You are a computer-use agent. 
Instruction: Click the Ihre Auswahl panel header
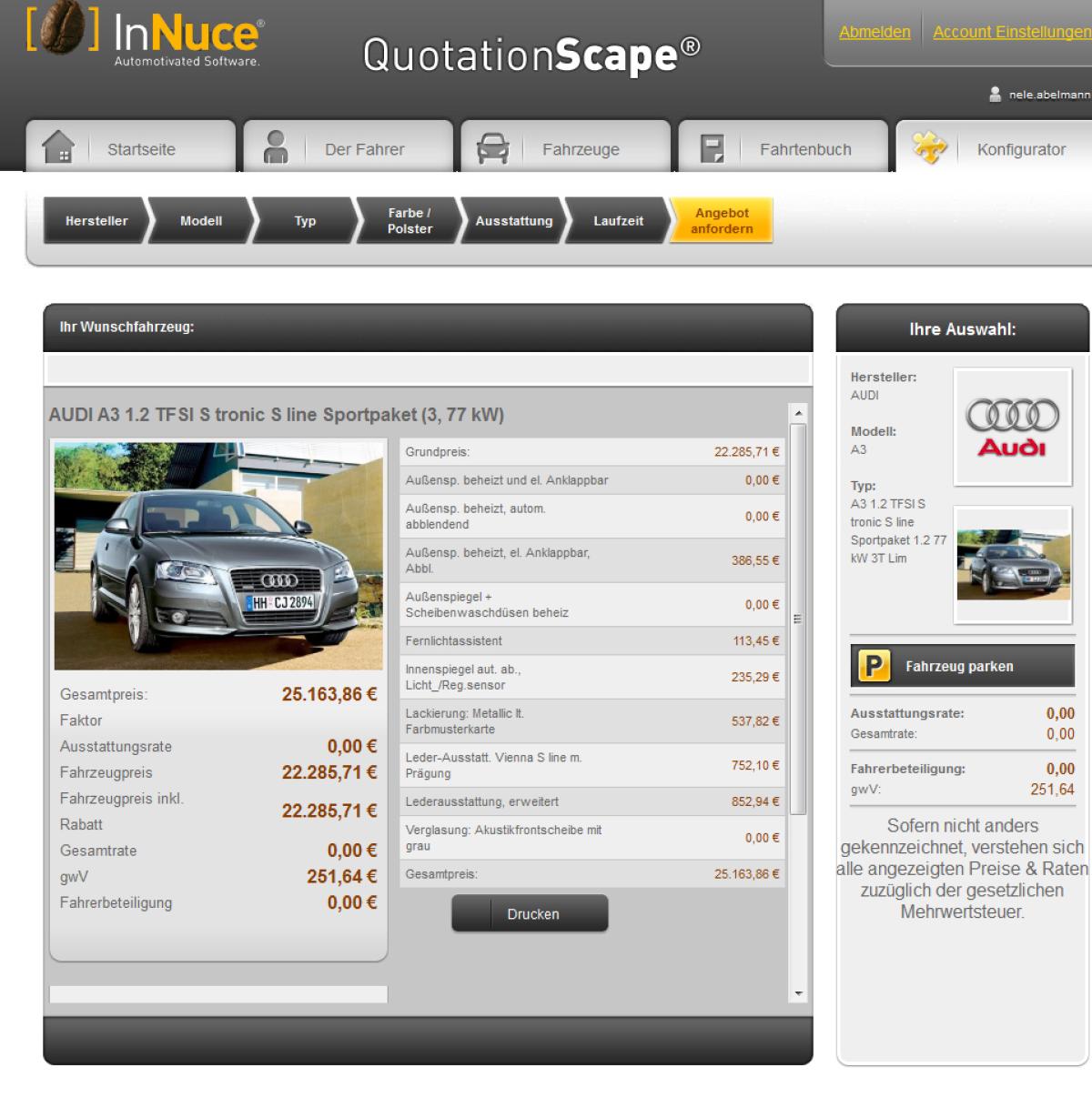[963, 329]
